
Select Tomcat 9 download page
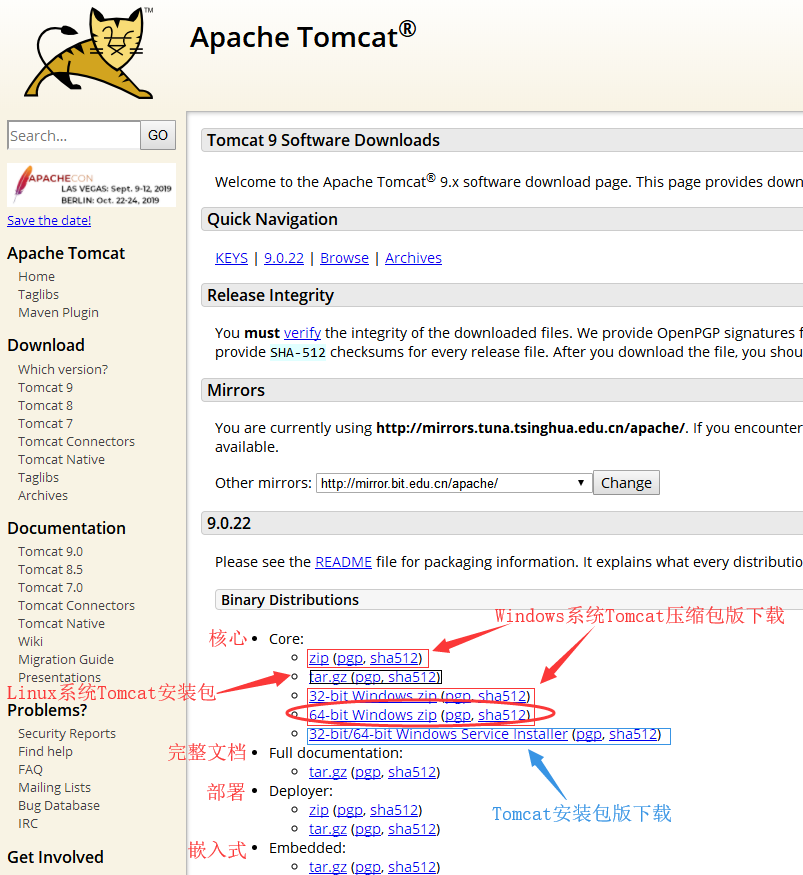[x=45, y=387]
